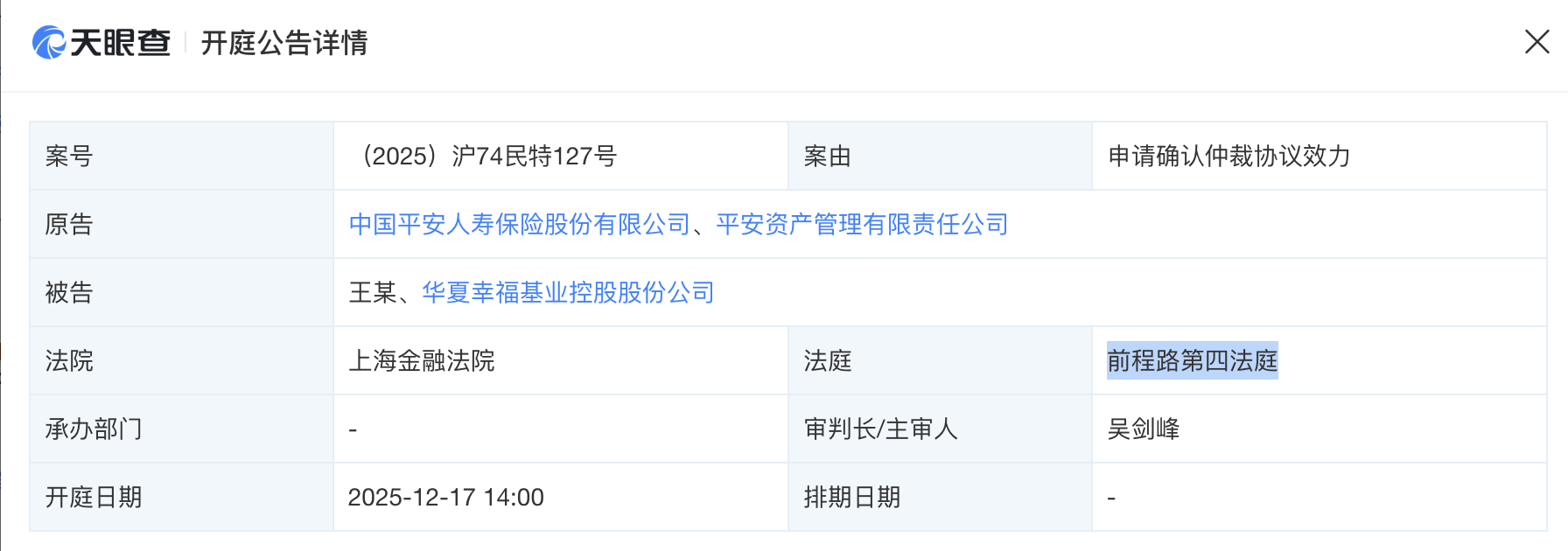Click the highlighted 前程路第四法庭 text
1568x551 pixels.
1192,361
